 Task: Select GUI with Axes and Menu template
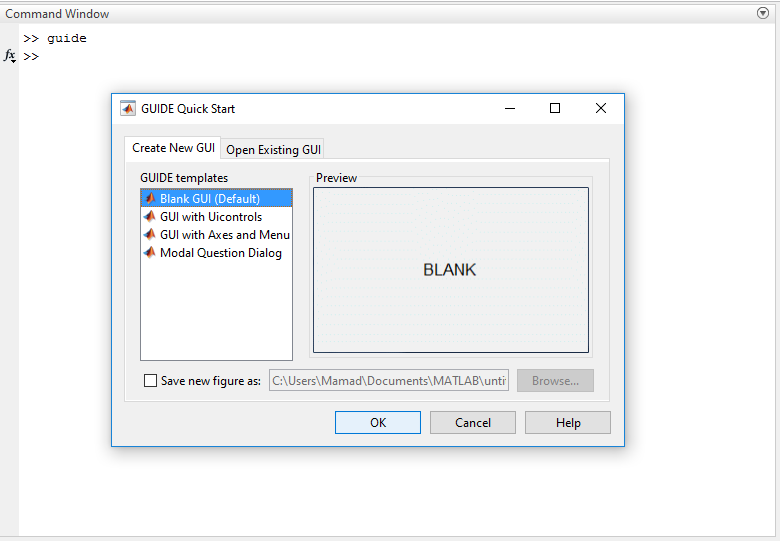click(216, 235)
